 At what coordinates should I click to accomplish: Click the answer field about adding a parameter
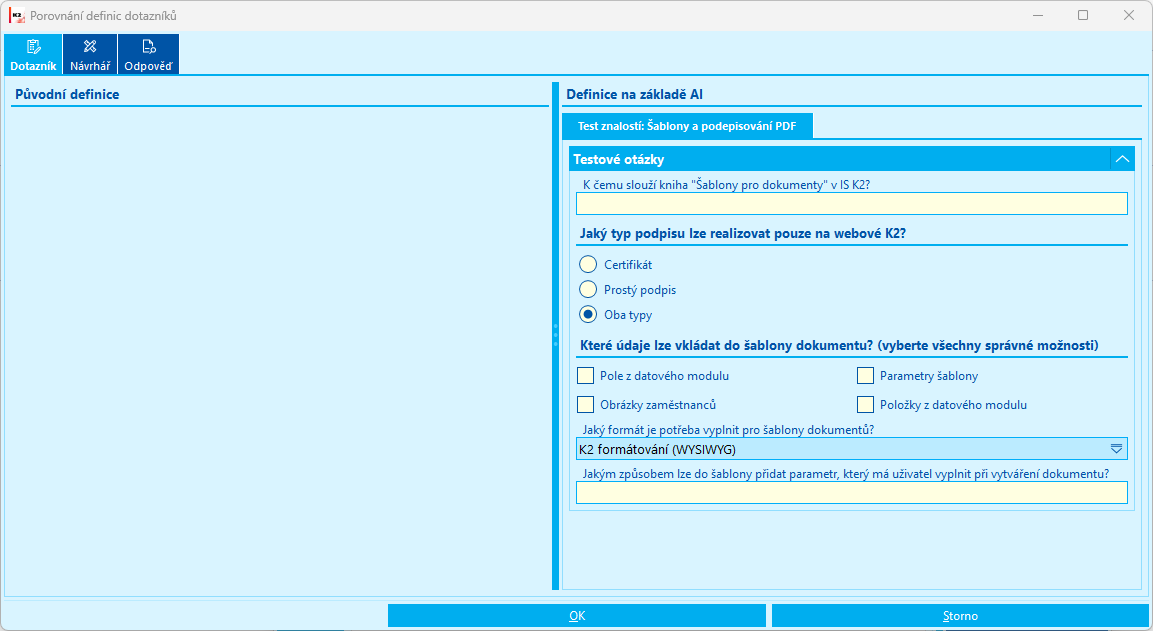point(852,493)
